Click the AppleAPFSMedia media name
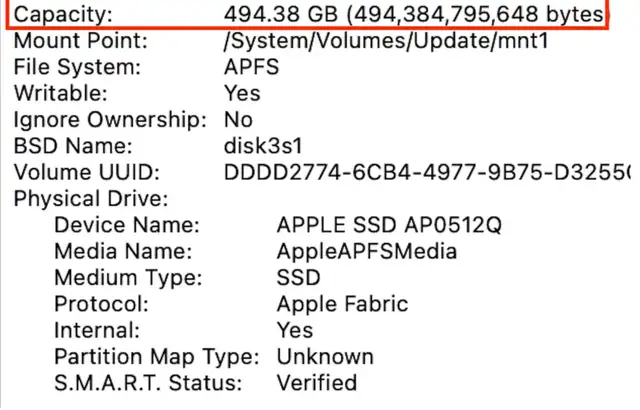 coord(367,251)
